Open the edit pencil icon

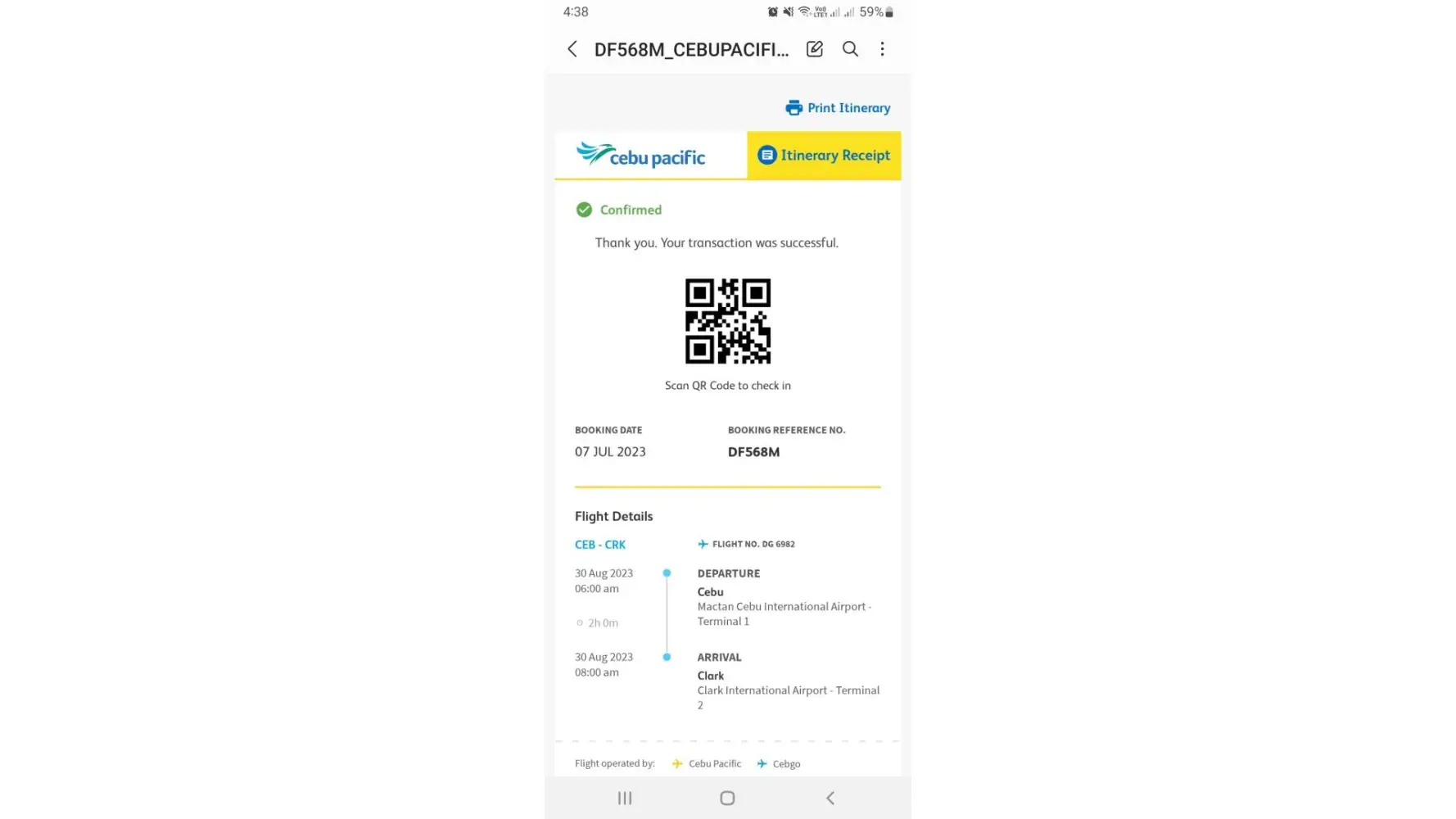tap(814, 49)
